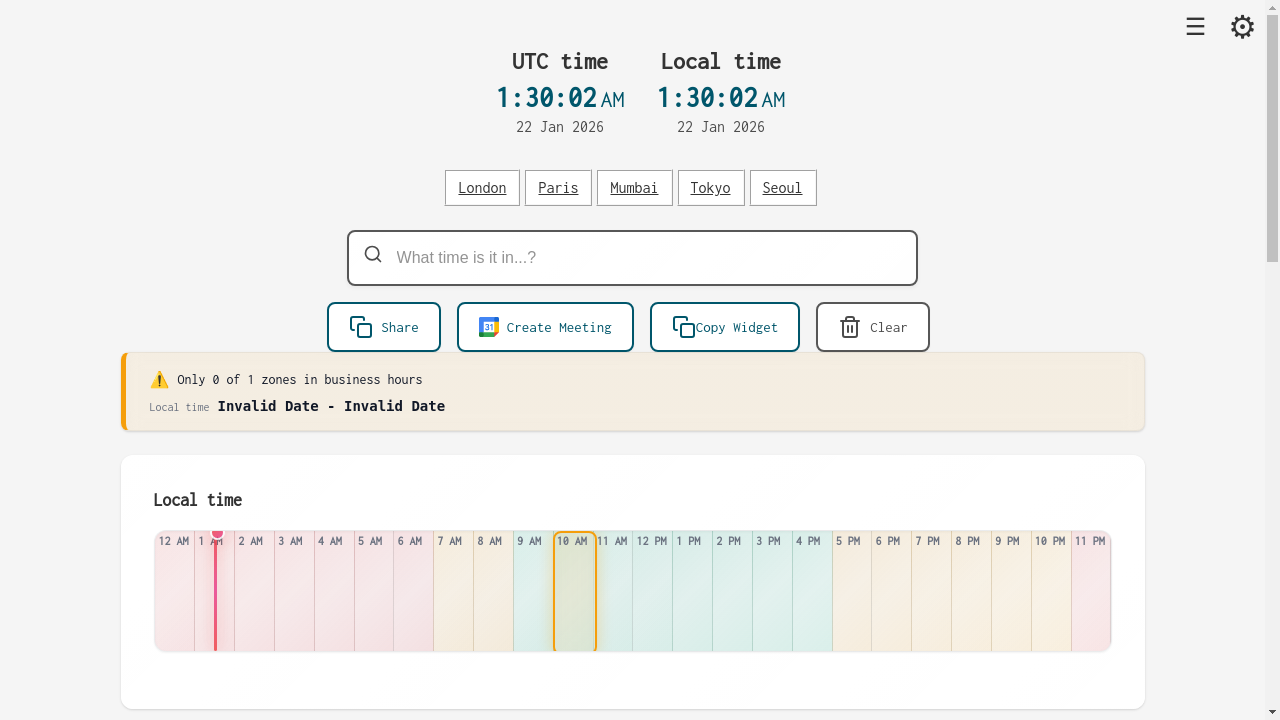1280x720 pixels.
Task: Choose the Tokyo city link
Action: point(710,188)
